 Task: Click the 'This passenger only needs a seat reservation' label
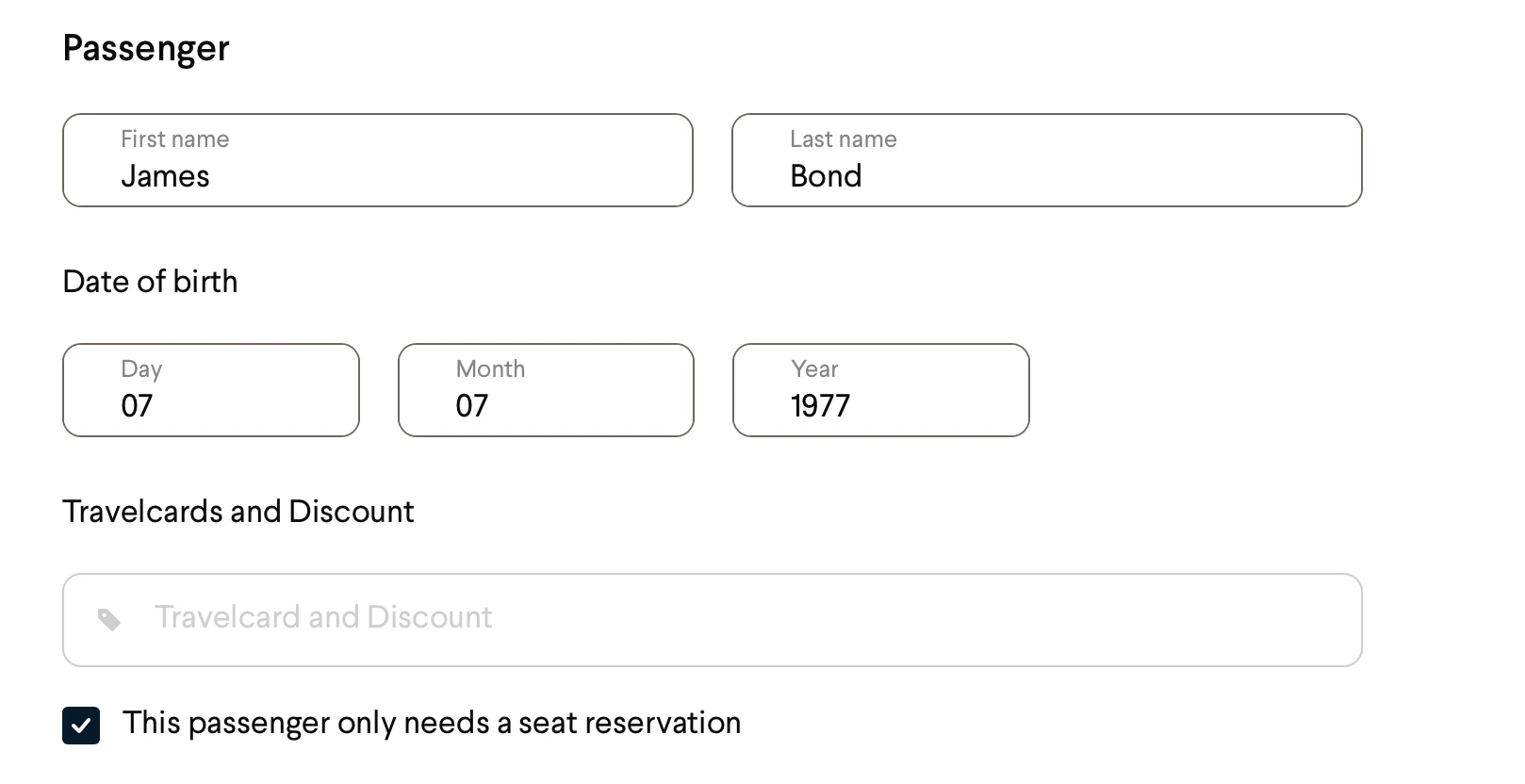click(x=431, y=723)
